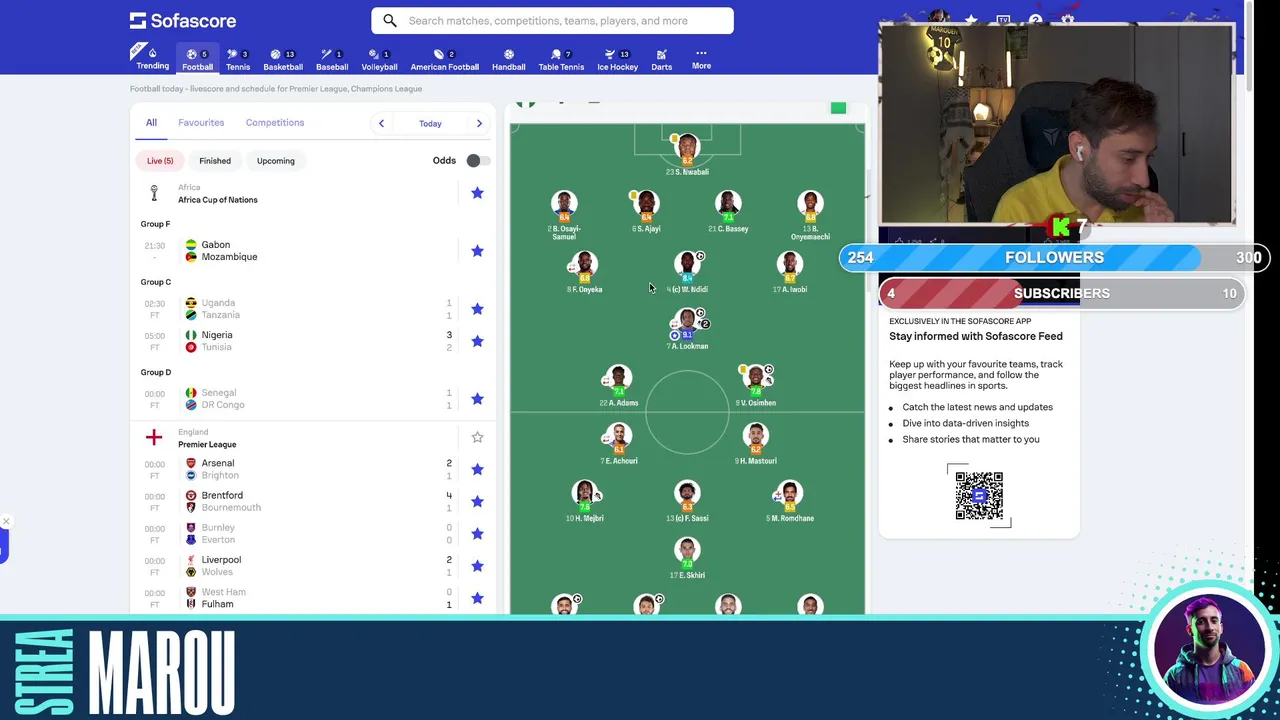
Task: Open Darts section
Action: [661, 59]
